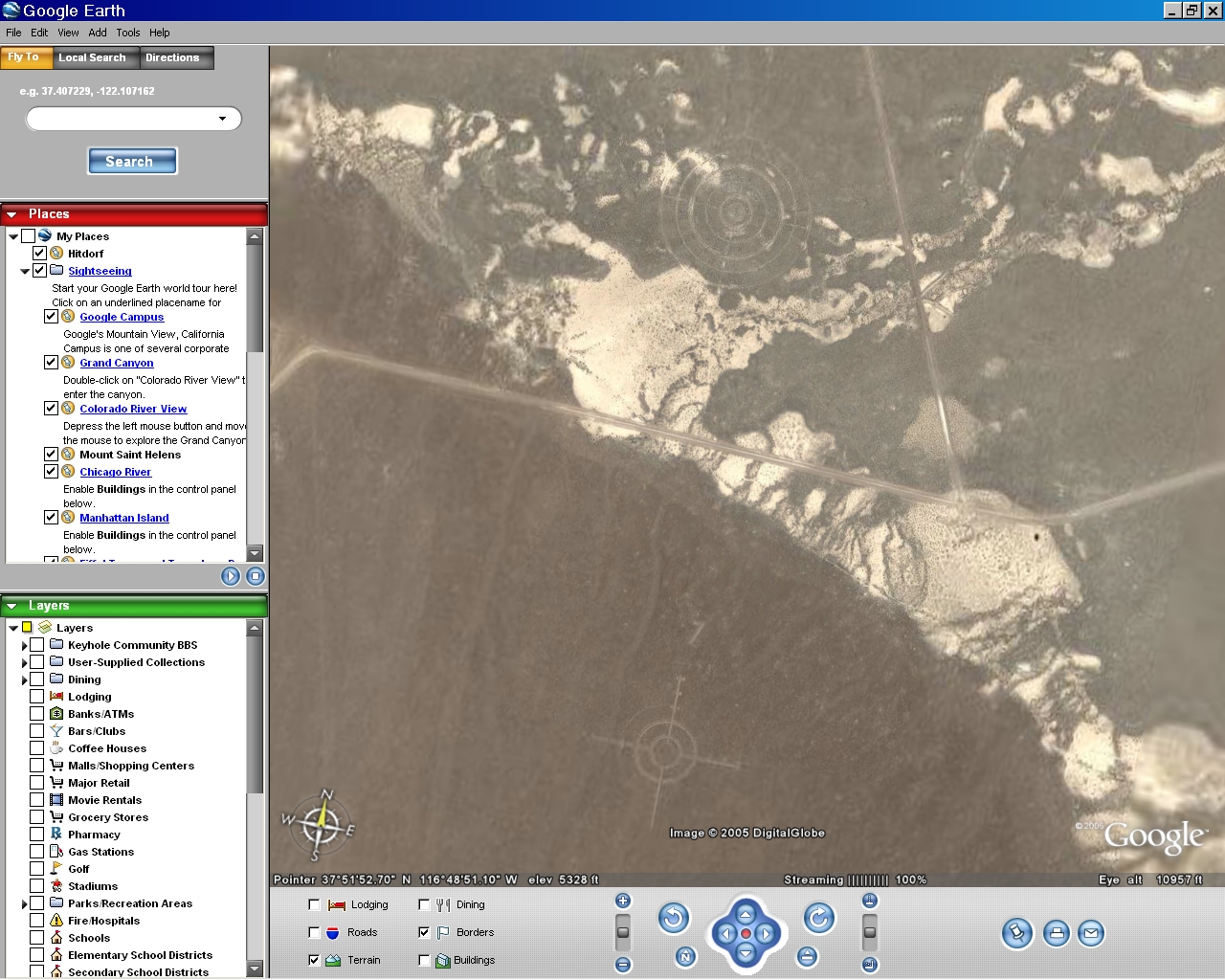This screenshot has height=980, width=1225.
Task: Collapse the Layers panel header
Action: pos(11,606)
